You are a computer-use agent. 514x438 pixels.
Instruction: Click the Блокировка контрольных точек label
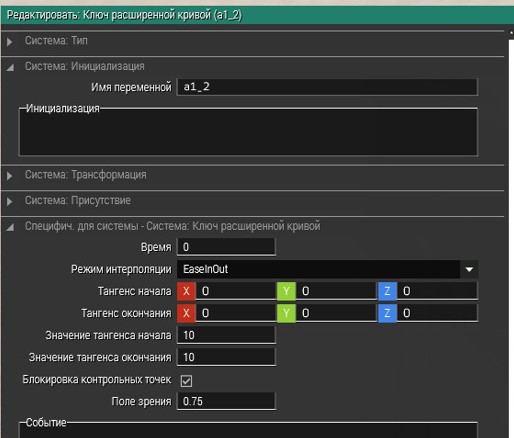(x=97, y=380)
